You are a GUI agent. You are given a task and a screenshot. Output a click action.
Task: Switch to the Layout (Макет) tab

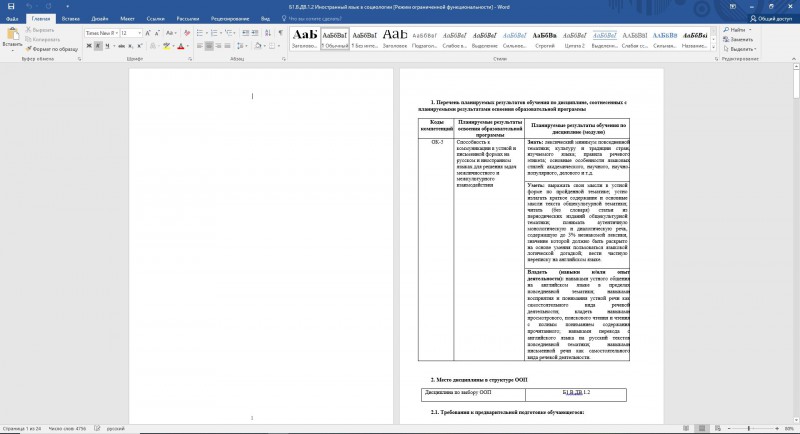coord(127,19)
